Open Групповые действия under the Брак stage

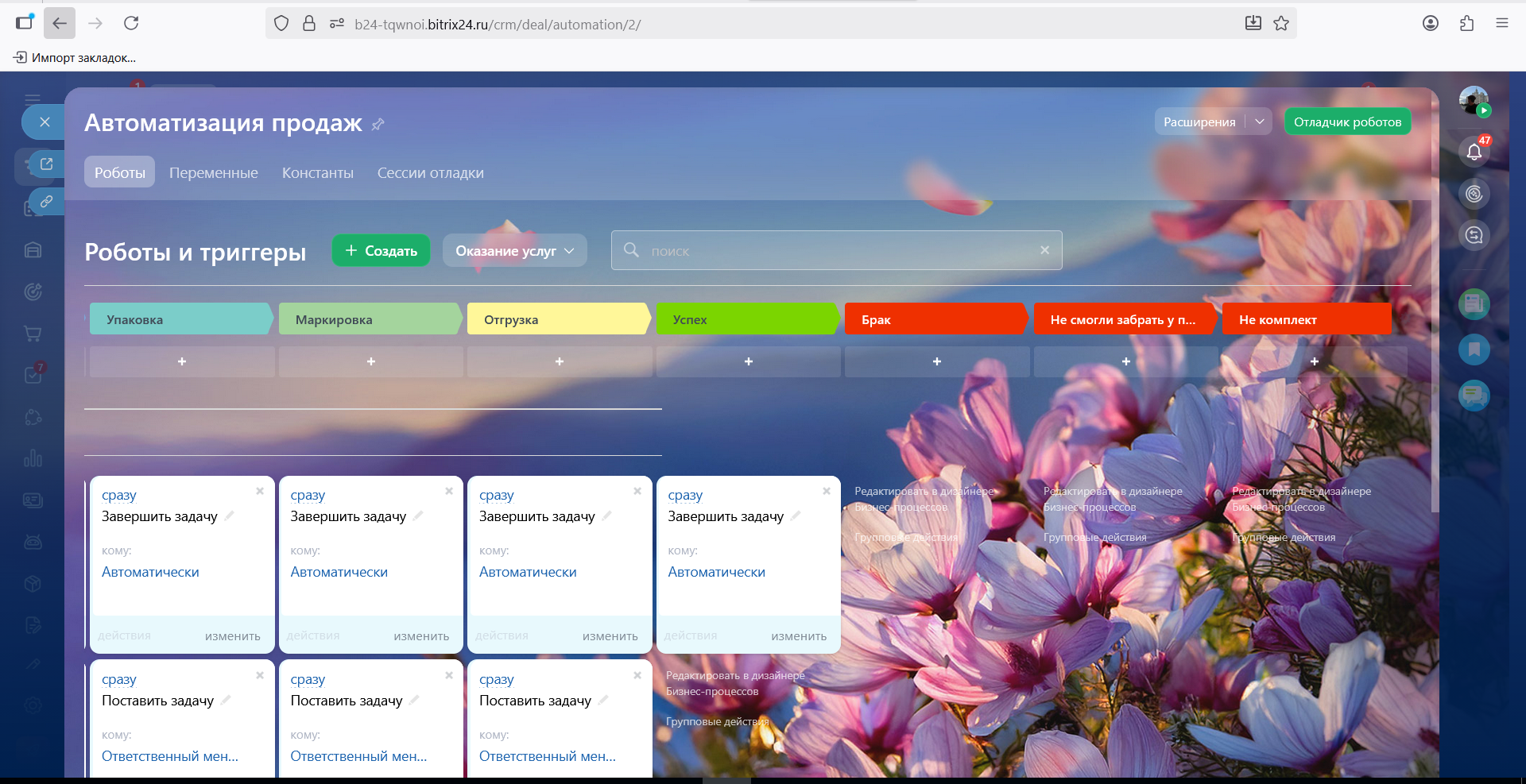(x=907, y=537)
